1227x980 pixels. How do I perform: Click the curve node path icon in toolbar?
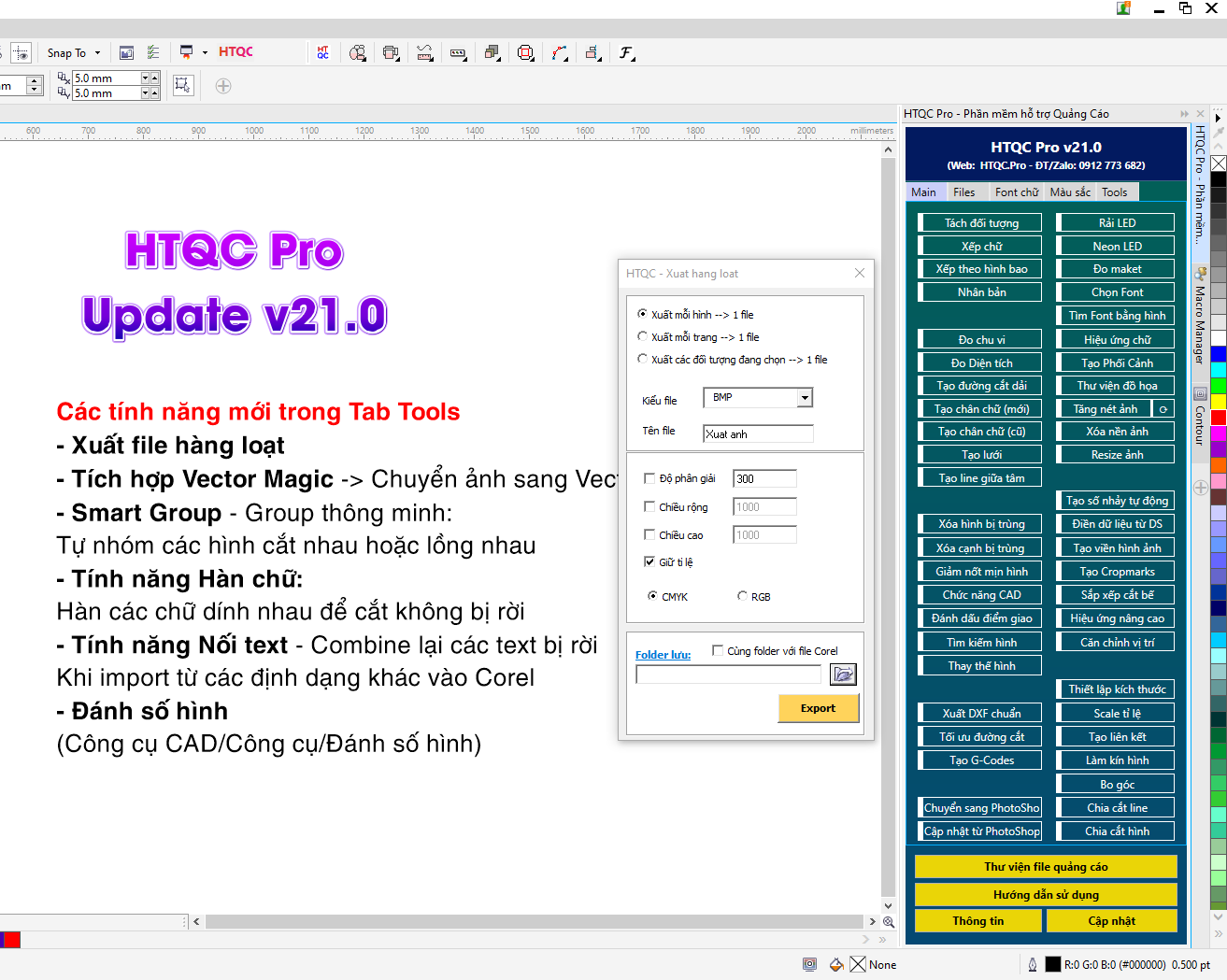coord(559,52)
